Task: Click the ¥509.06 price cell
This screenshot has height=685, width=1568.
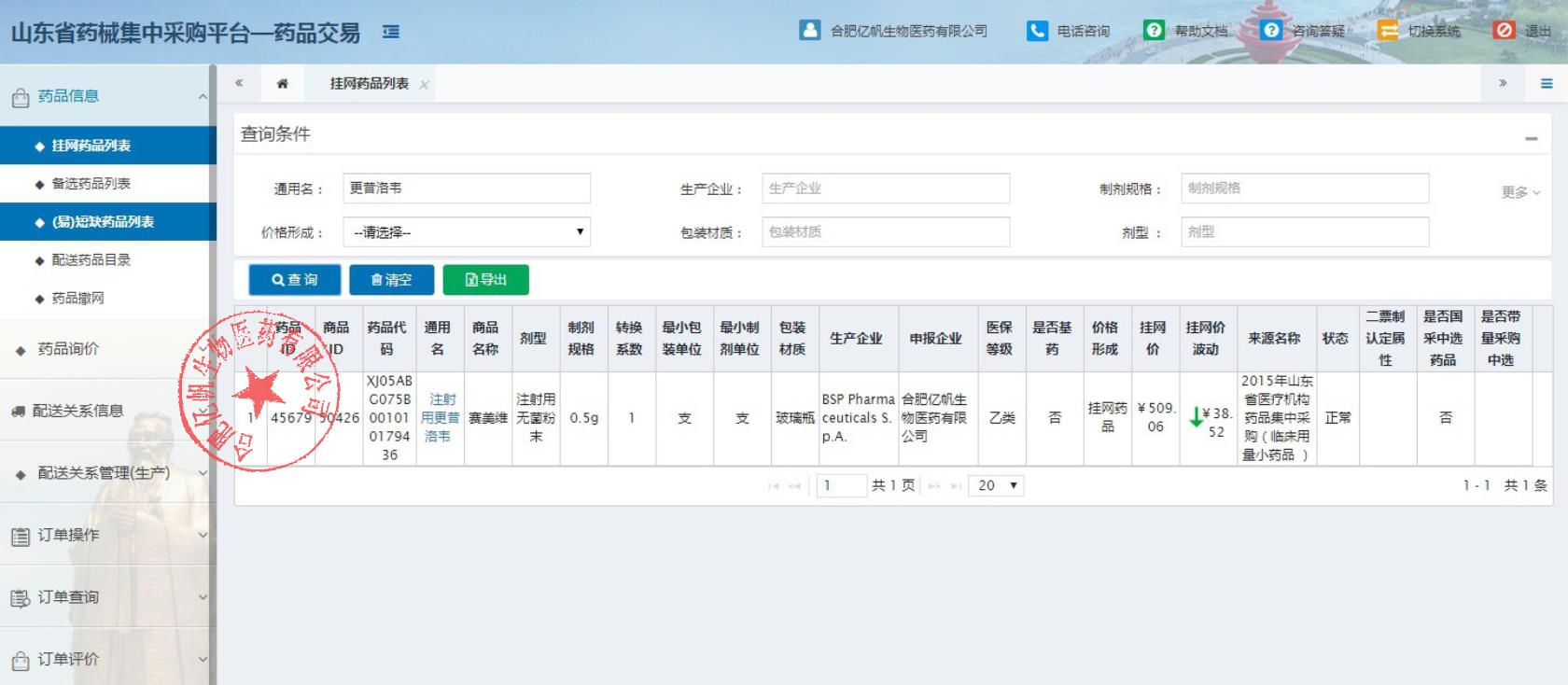Action: 1155,417
